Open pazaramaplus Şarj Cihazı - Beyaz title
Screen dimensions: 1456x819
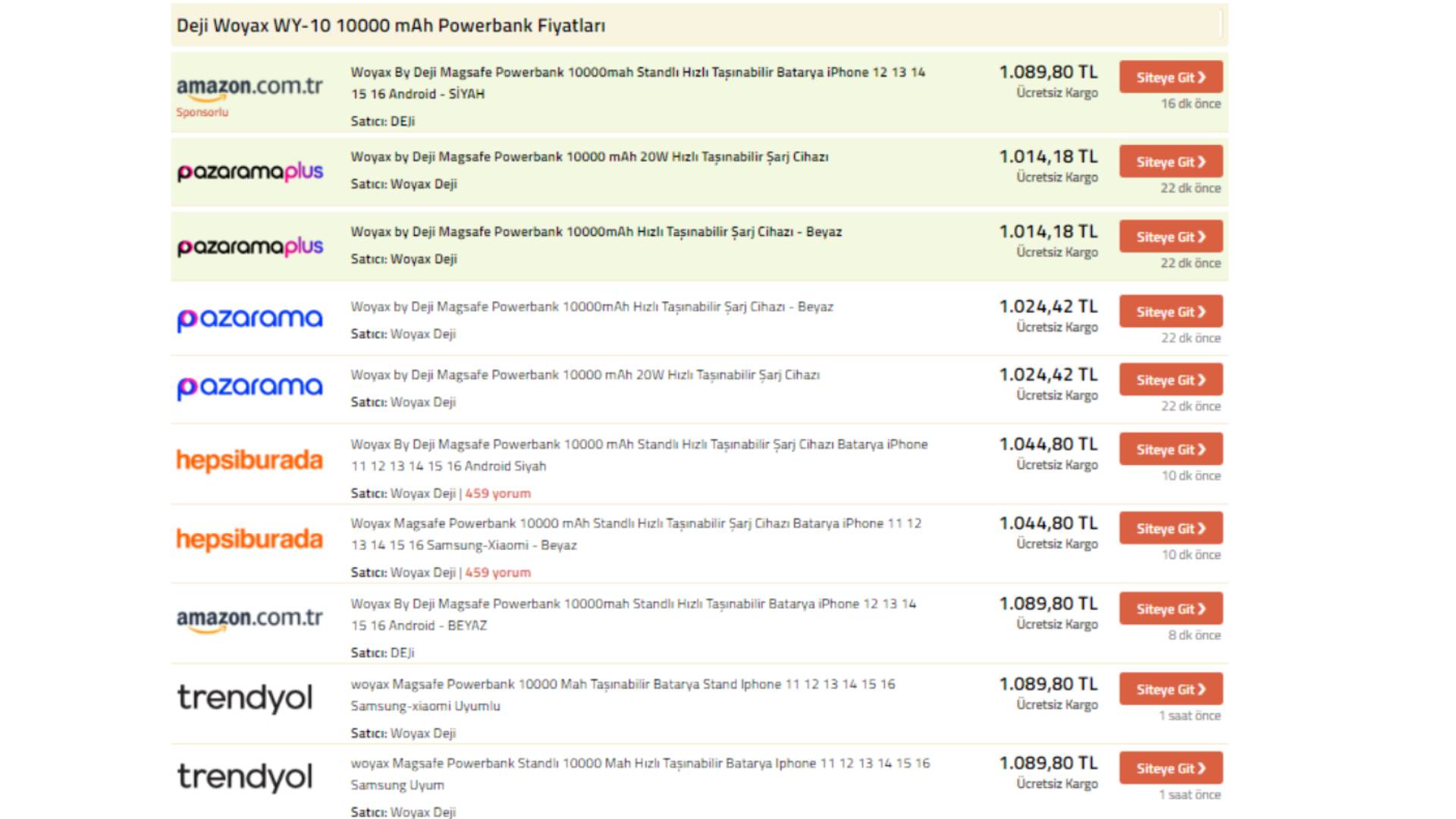click(596, 232)
